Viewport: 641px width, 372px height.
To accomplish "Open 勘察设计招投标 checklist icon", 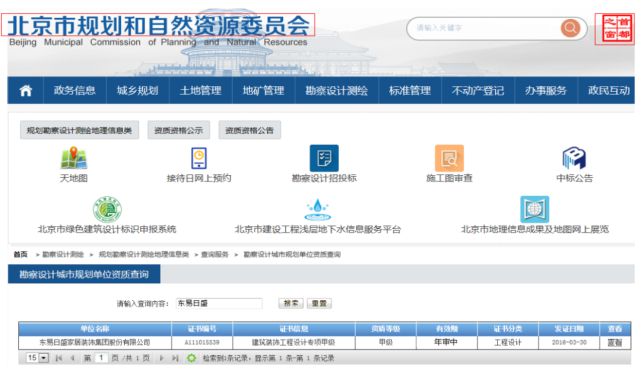I will 324,158.
